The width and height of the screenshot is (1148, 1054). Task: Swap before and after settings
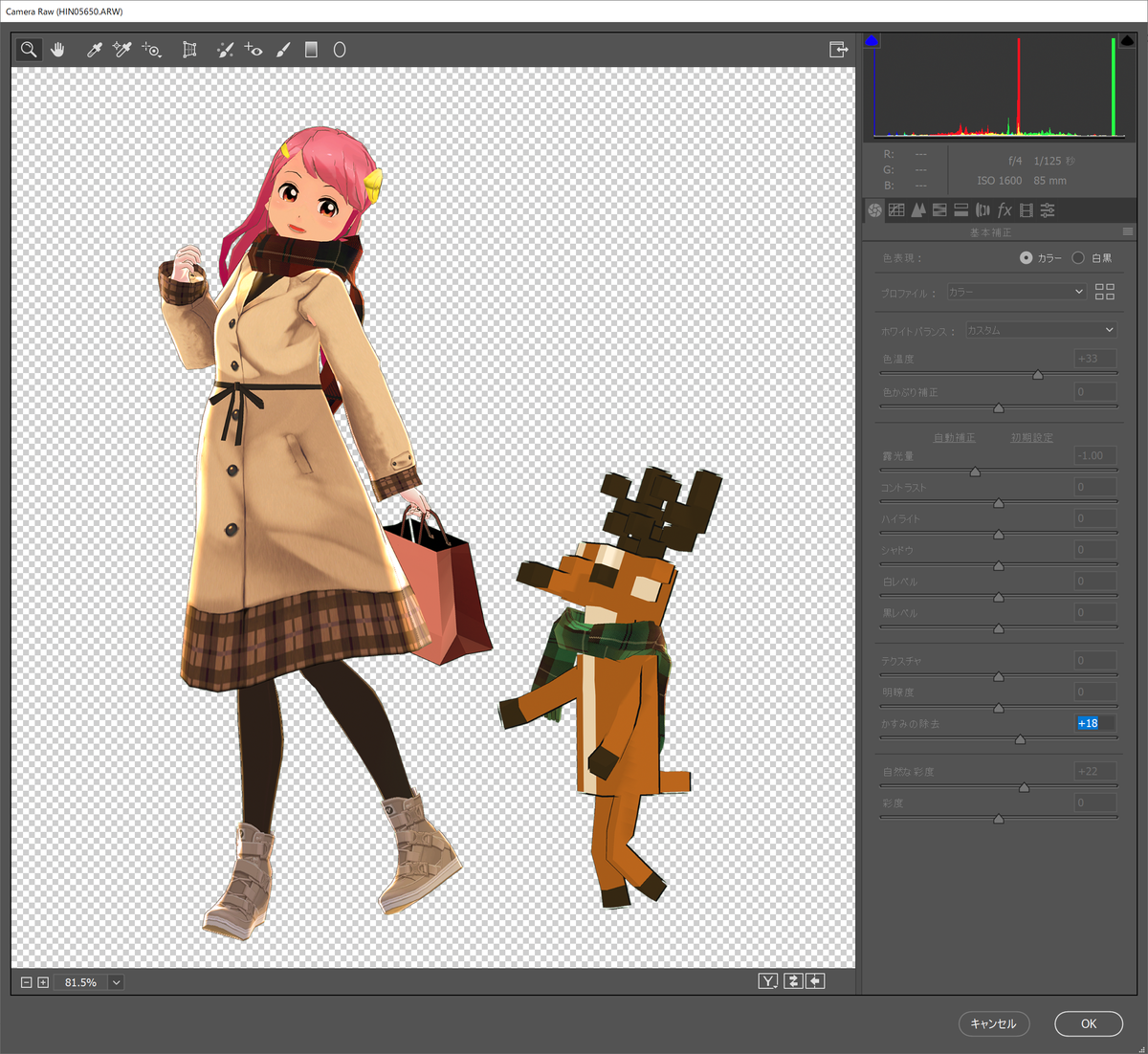[793, 981]
